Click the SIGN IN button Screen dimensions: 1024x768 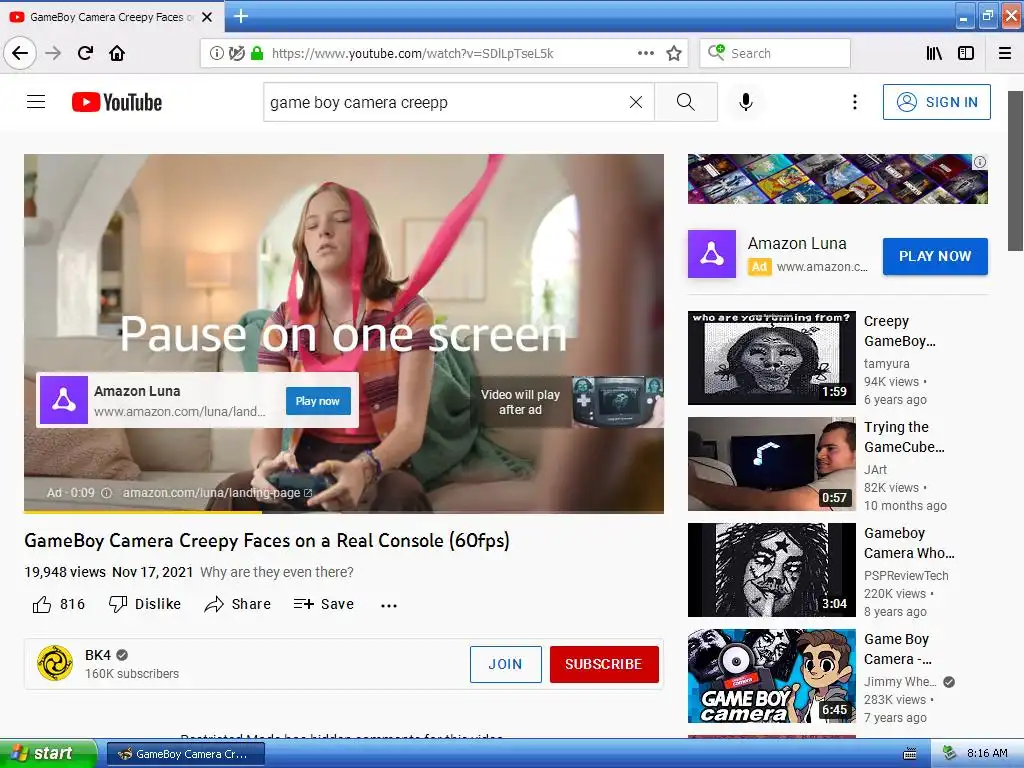click(x=936, y=102)
